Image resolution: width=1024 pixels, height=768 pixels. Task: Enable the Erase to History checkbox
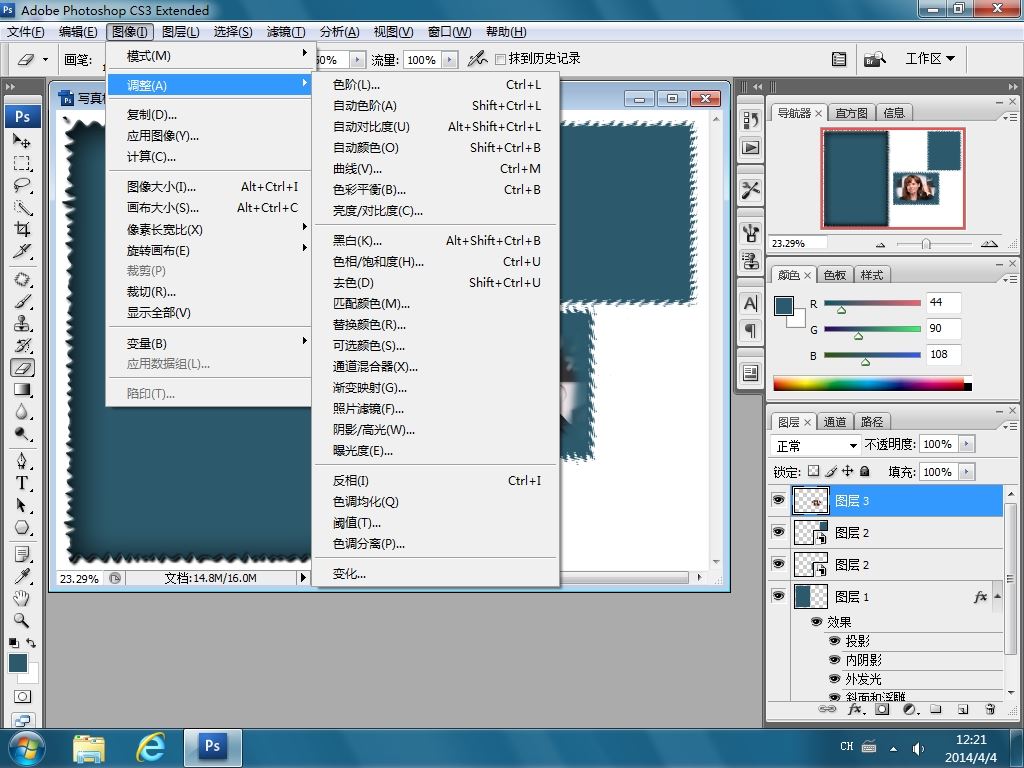pyautogui.click(x=501, y=59)
